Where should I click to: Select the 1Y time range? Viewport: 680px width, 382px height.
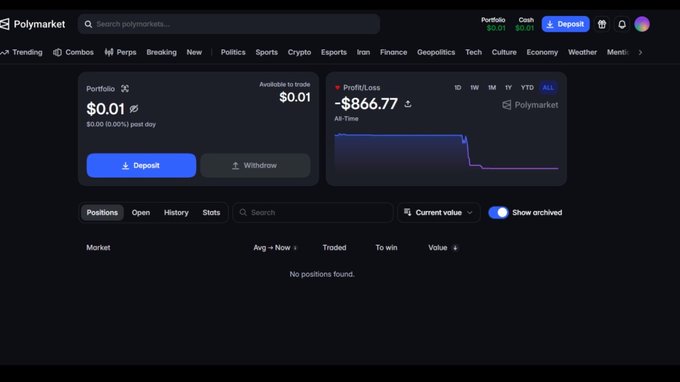508,88
